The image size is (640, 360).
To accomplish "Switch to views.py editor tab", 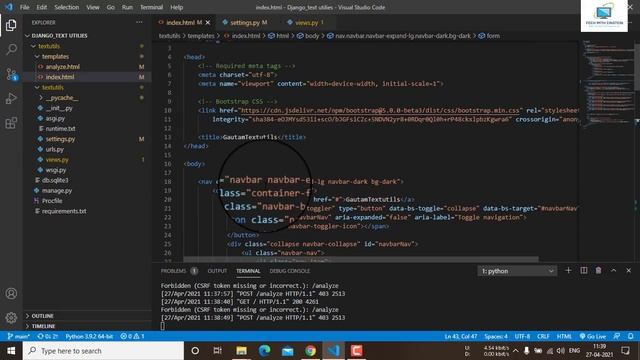I will (x=306, y=22).
